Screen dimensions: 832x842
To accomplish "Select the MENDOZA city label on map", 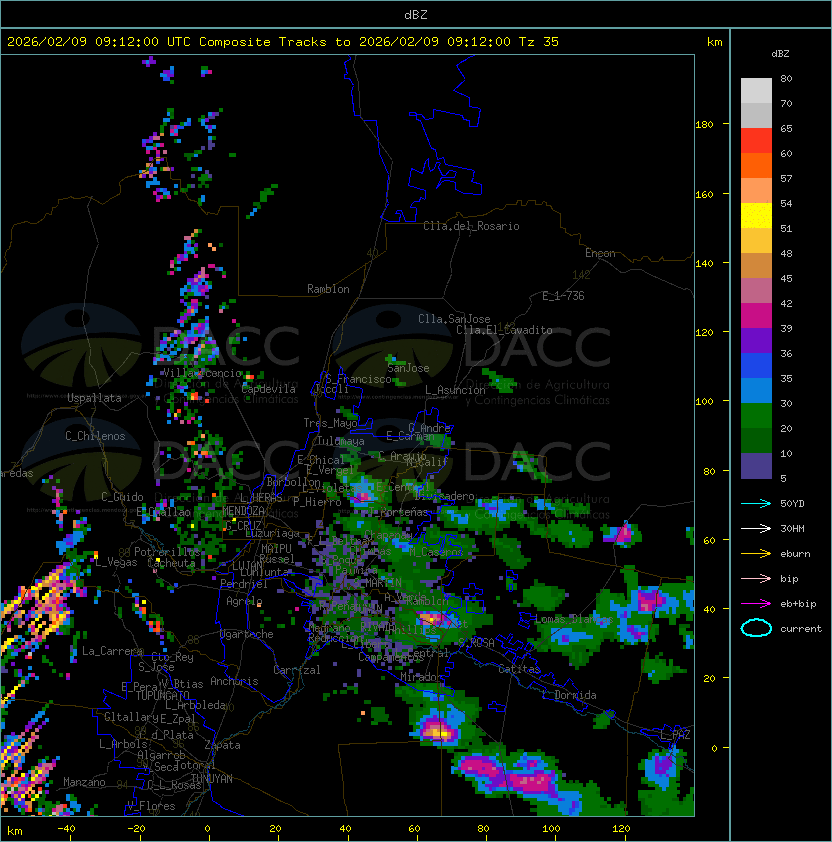I will 243,510.
